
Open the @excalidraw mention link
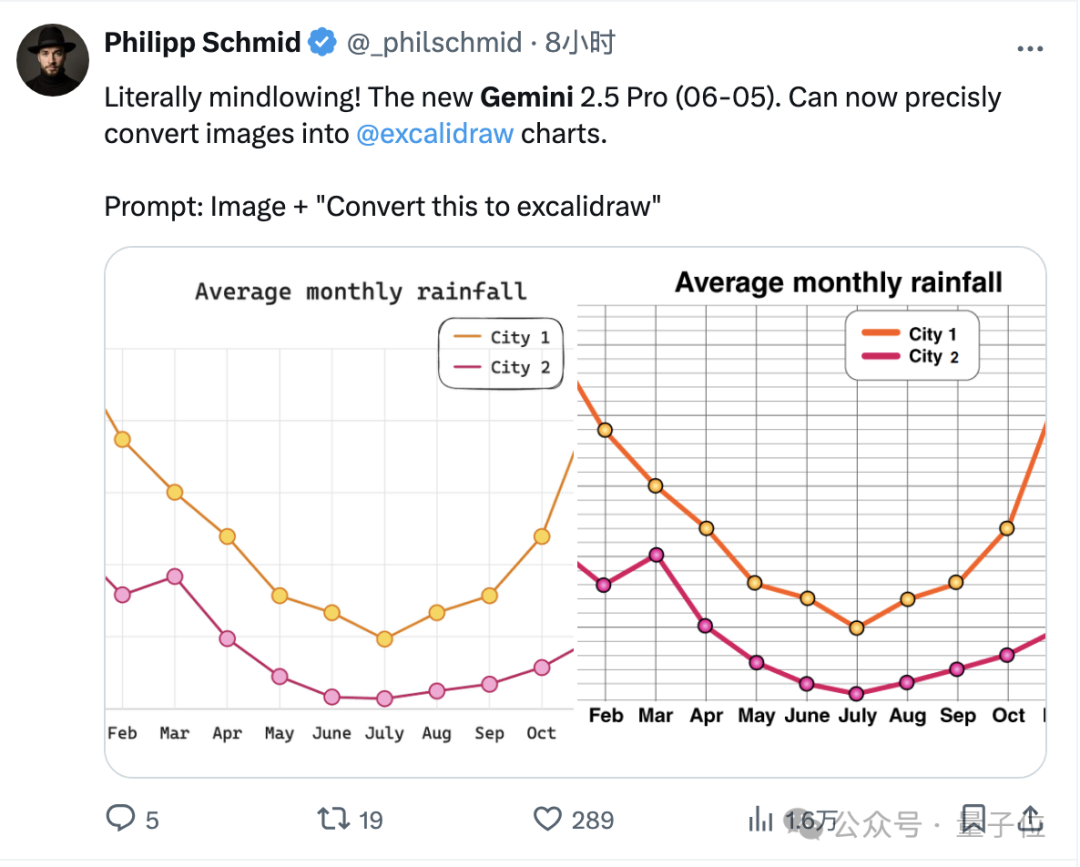(x=435, y=133)
